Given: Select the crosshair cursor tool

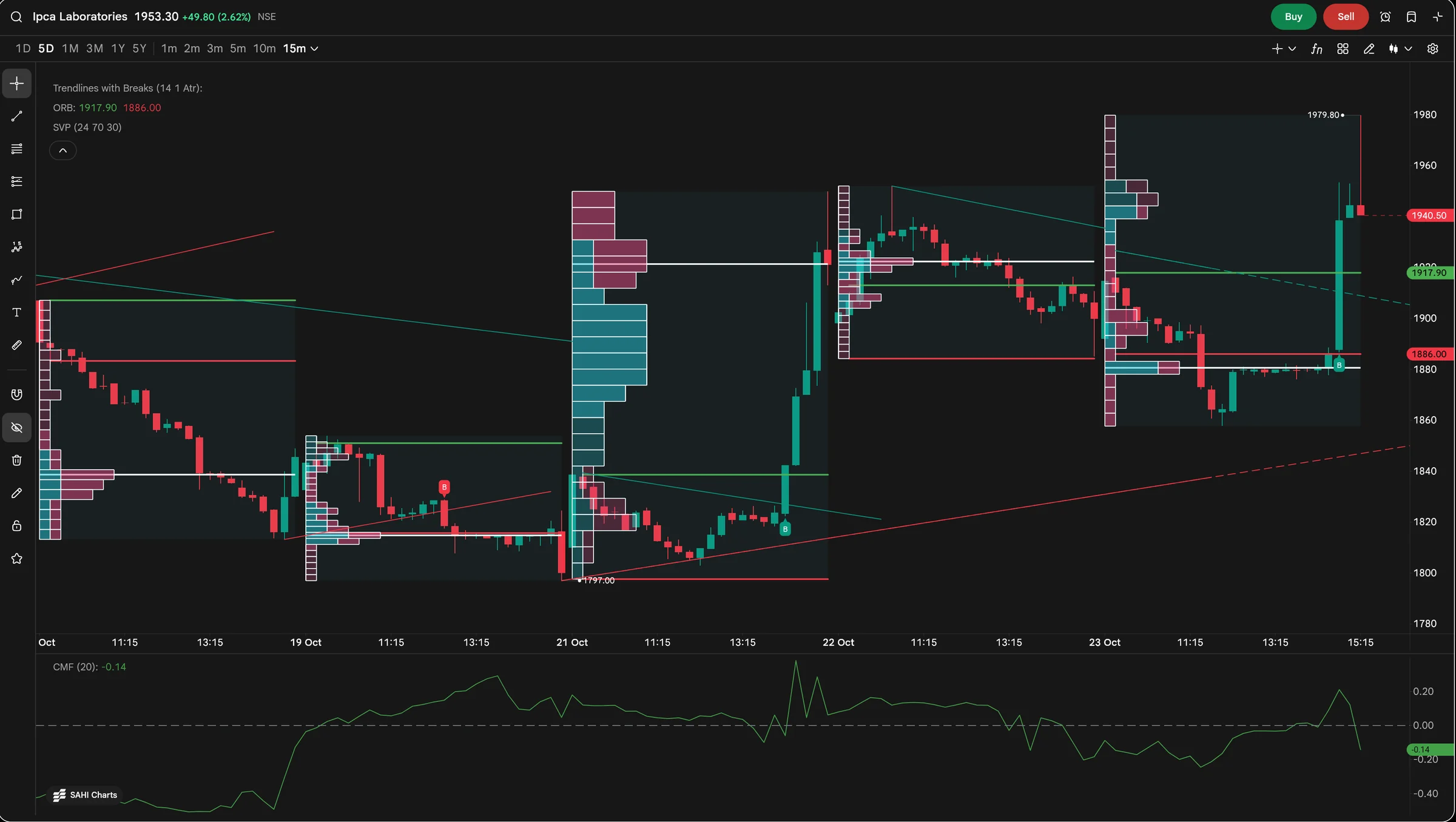Looking at the screenshot, I should pyautogui.click(x=17, y=83).
